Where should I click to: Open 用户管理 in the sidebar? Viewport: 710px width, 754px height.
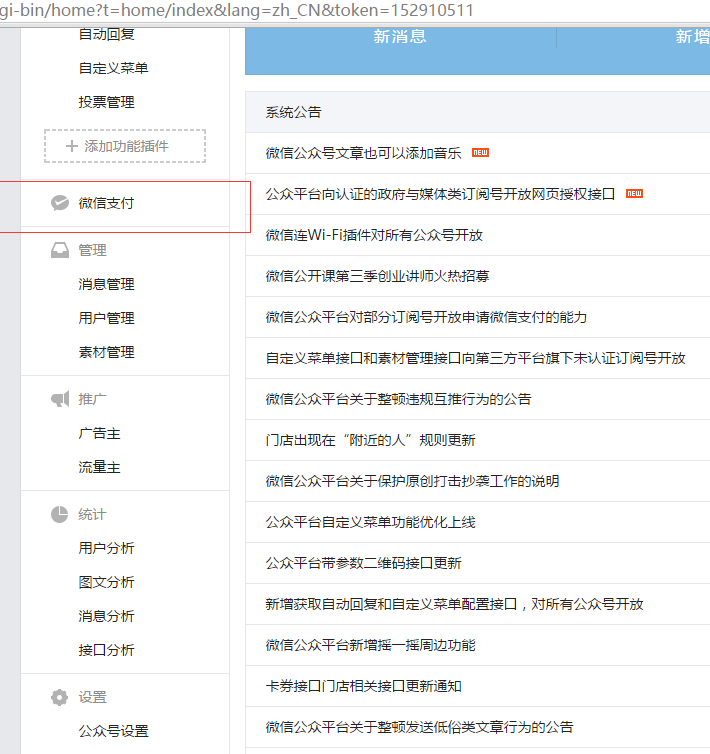pyautogui.click(x=106, y=318)
